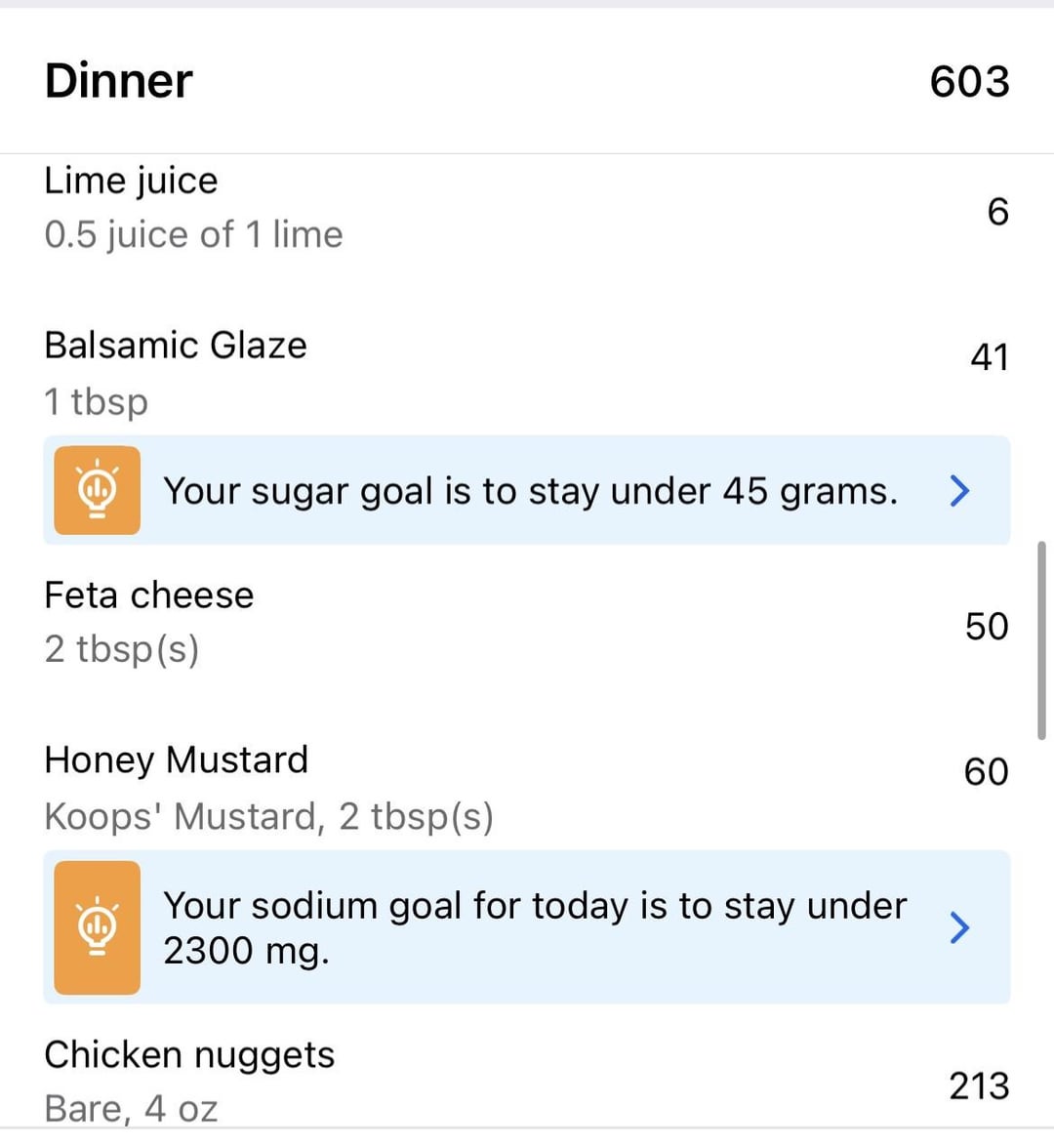1054x1148 pixels.
Task: Tap the 60 calories for Honey Mustard
Action: [986, 772]
